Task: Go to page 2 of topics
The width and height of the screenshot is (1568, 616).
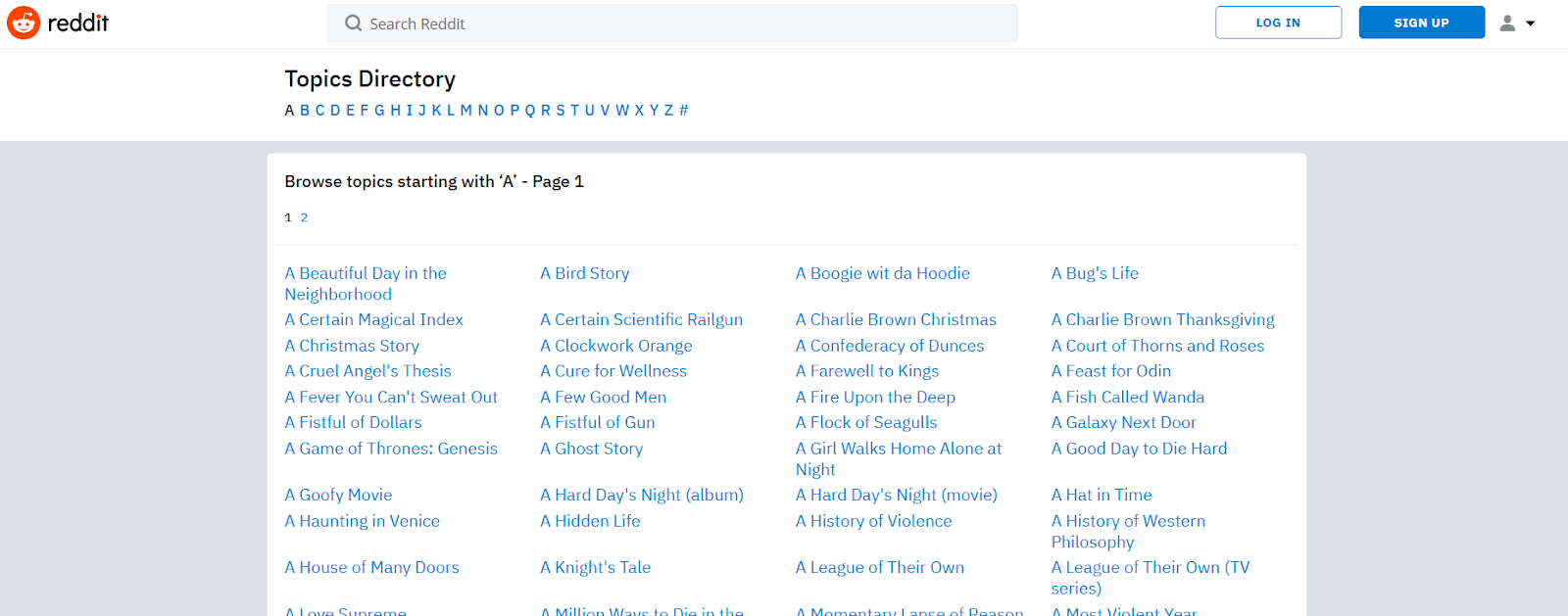Action: coord(304,217)
